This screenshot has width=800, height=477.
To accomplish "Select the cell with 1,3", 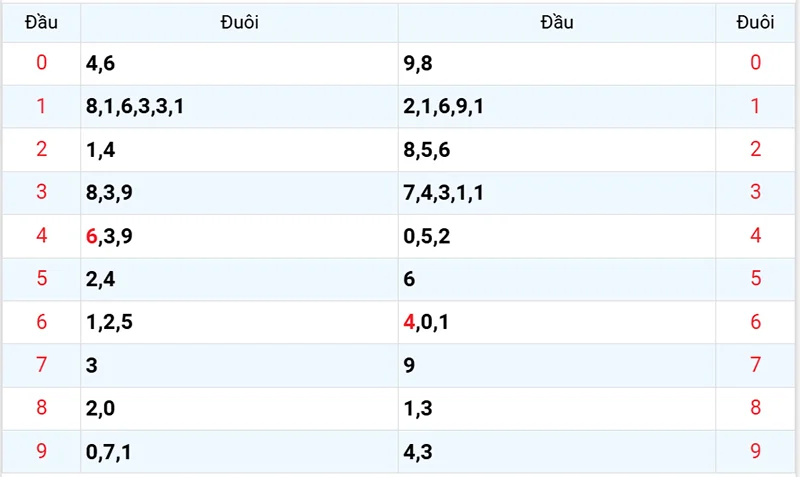I will 418,409.
